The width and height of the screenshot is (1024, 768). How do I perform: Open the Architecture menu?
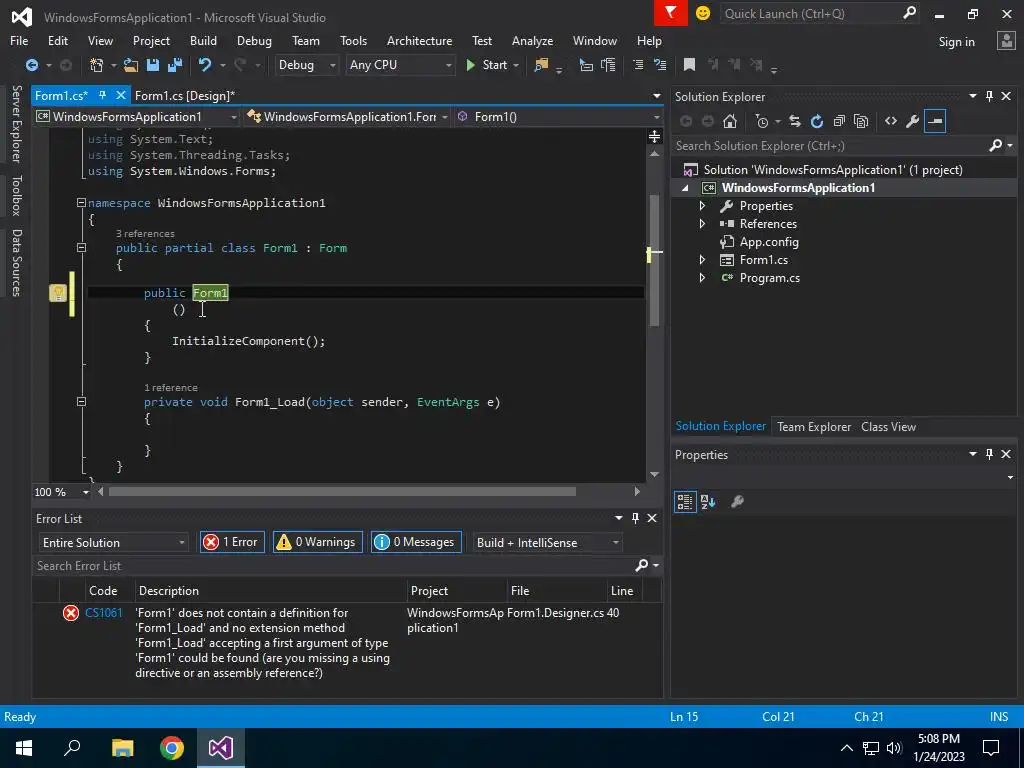pyautogui.click(x=419, y=40)
